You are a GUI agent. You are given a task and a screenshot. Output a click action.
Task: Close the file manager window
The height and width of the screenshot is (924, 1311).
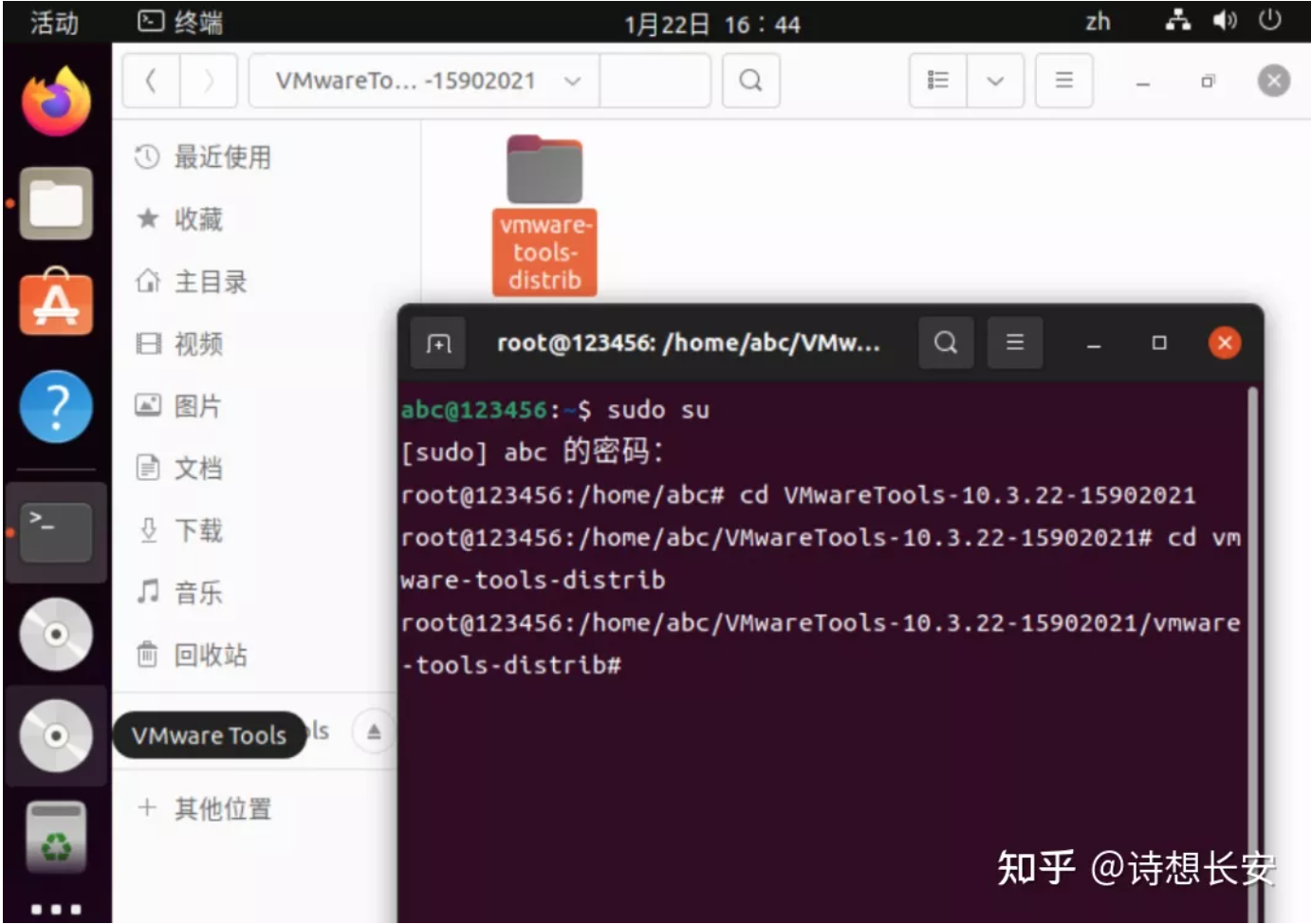coord(1274,81)
